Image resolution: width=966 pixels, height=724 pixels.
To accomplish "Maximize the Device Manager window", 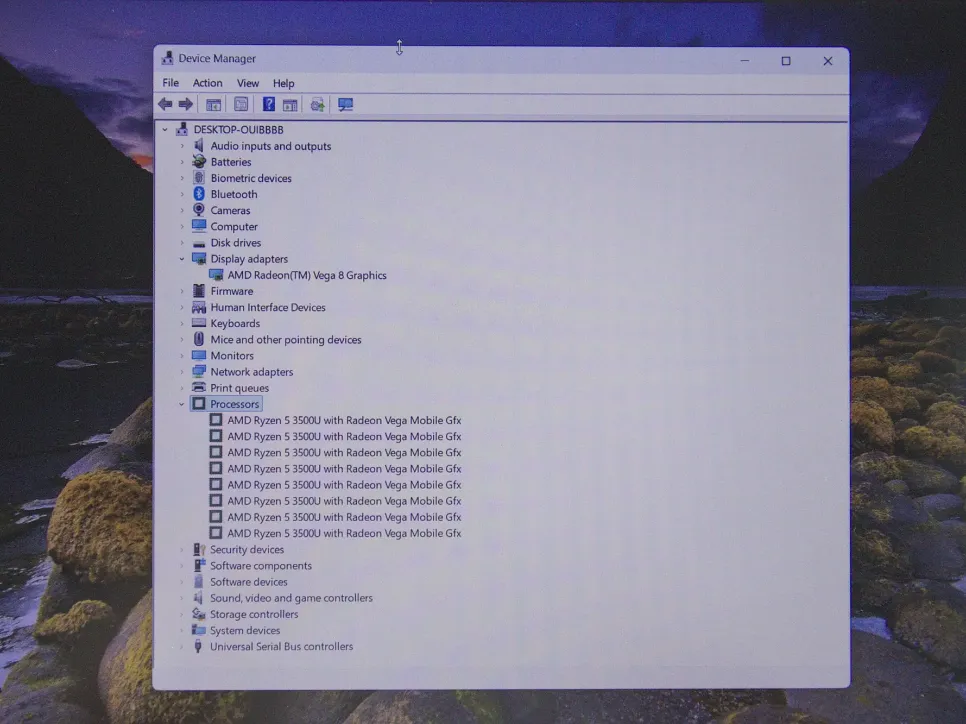I will pyautogui.click(x=786, y=60).
